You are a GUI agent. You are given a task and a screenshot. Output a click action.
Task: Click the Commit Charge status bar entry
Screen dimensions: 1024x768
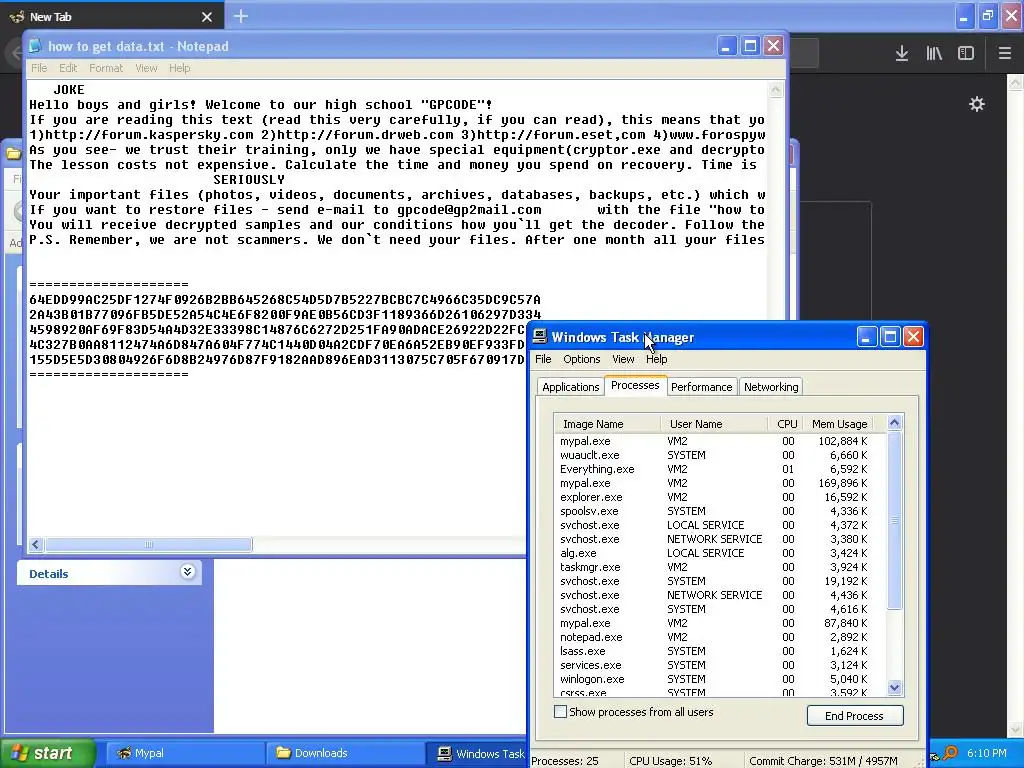click(x=823, y=761)
